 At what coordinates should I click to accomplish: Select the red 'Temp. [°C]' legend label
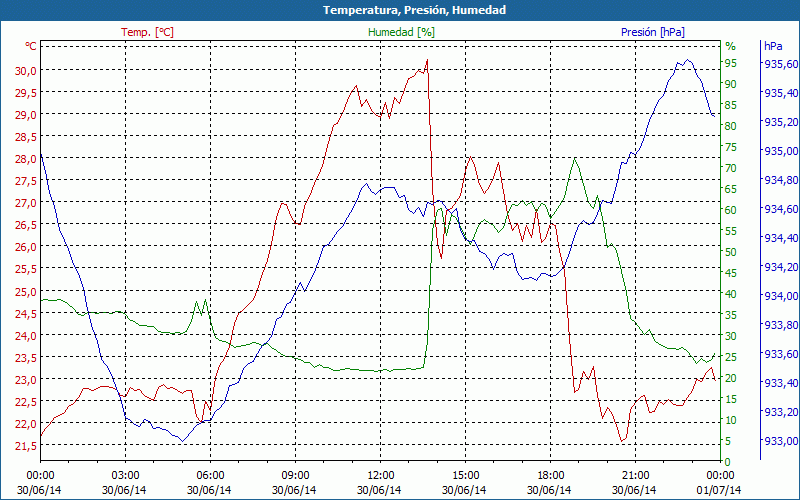[147, 32]
